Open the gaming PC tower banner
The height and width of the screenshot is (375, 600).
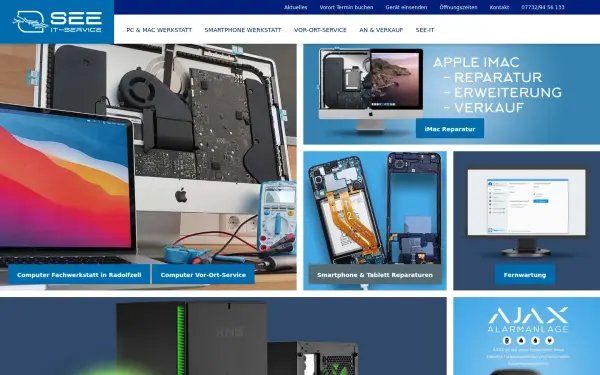pyautogui.click(x=223, y=336)
